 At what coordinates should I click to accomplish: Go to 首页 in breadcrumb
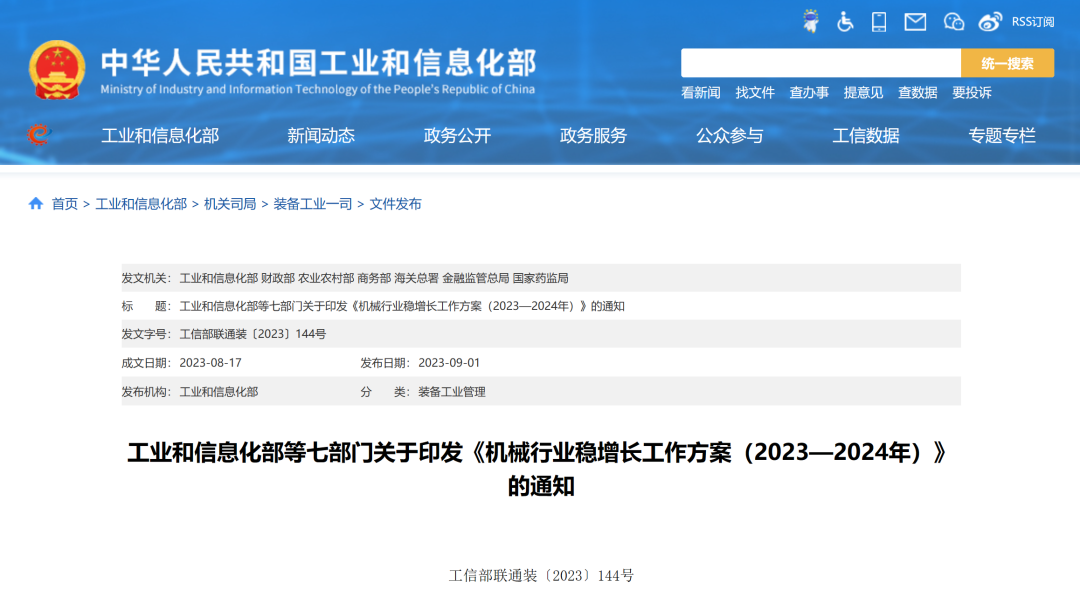point(65,204)
